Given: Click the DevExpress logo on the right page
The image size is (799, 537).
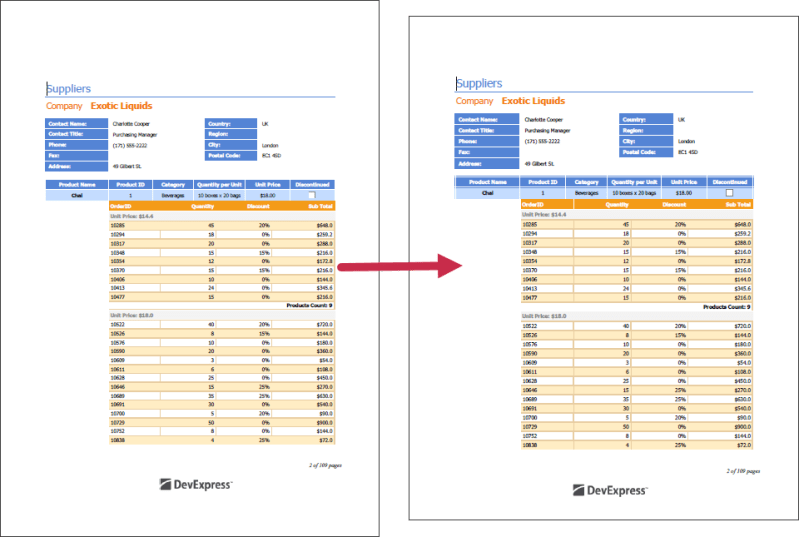Looking at the screenshot, I should click(610, 491).
